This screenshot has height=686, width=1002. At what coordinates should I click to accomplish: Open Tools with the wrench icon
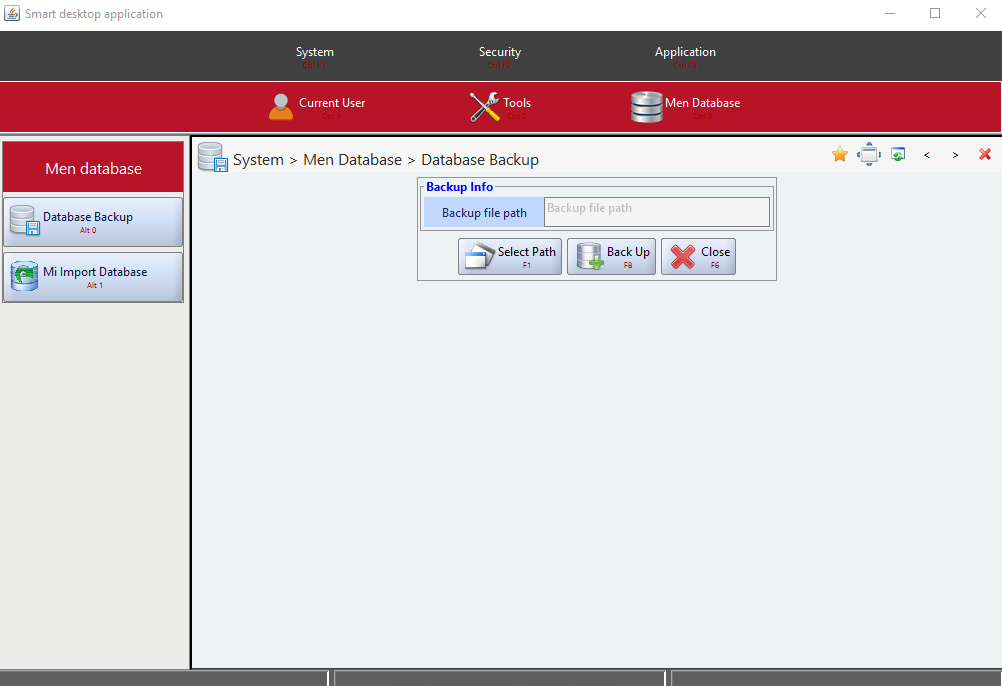pos(485,106)
